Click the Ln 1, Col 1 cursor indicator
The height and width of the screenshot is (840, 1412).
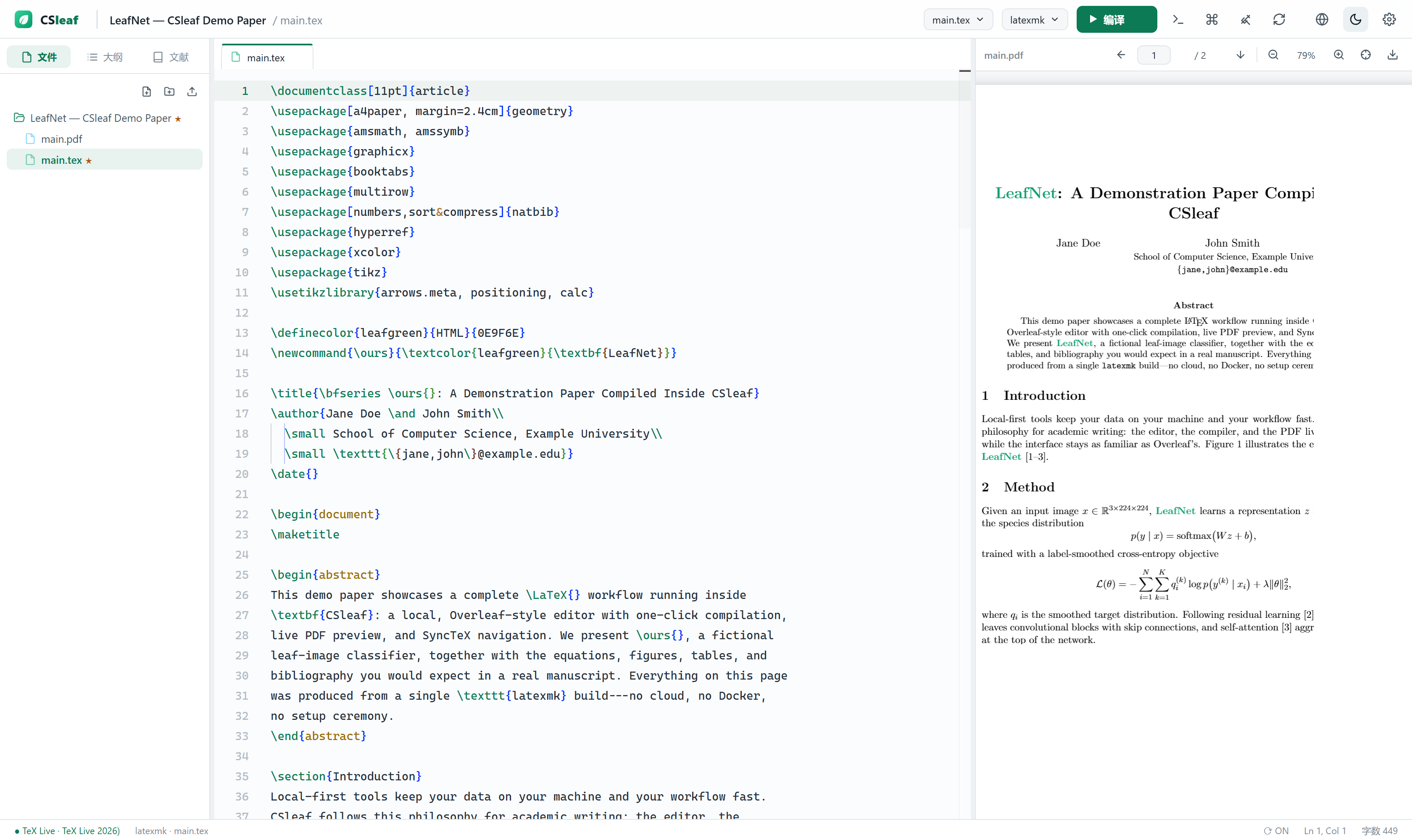pos(1325,831)
